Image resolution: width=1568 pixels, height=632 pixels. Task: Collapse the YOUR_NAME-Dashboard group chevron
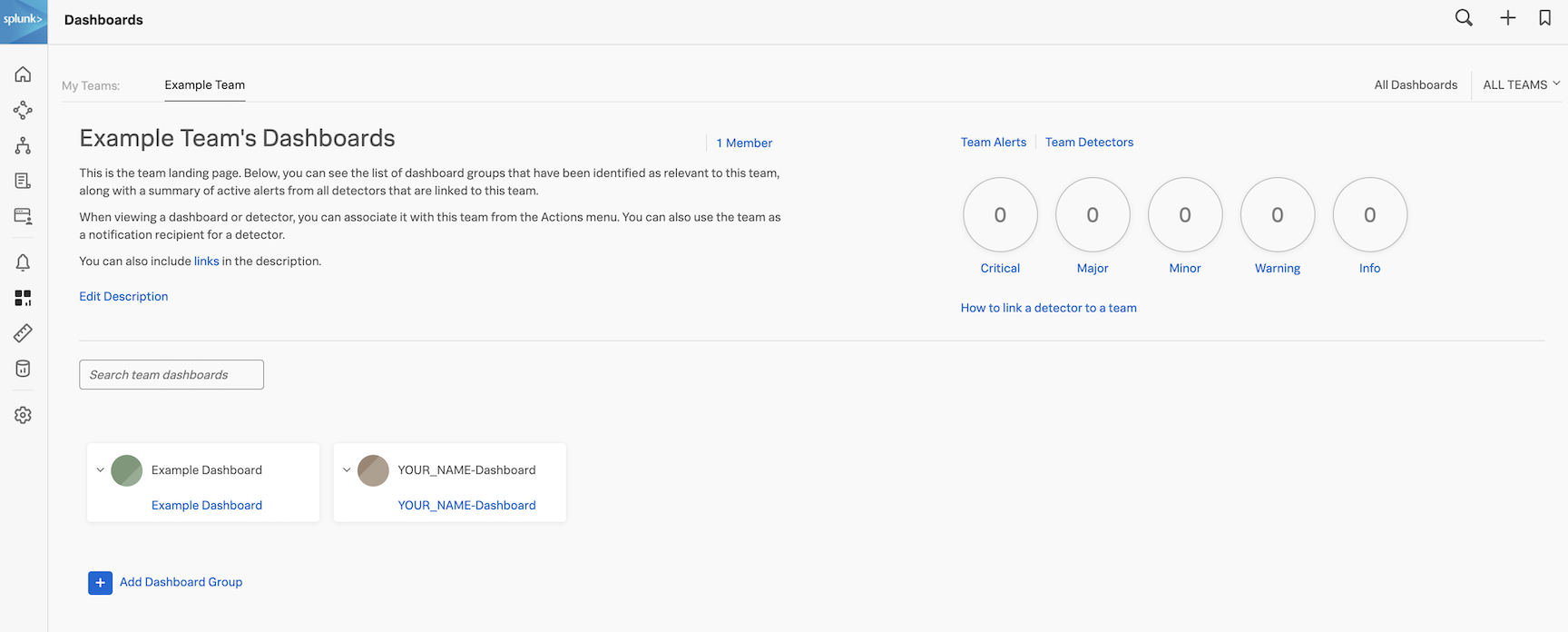[x=347, y=470]
